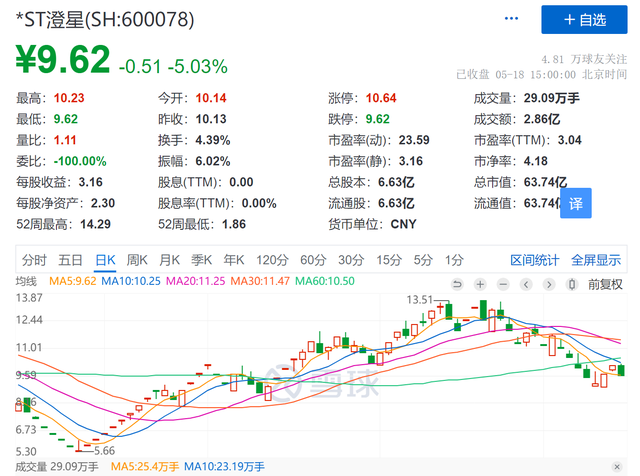Click the 13.51 high marker on chart

tap(419, 300)
